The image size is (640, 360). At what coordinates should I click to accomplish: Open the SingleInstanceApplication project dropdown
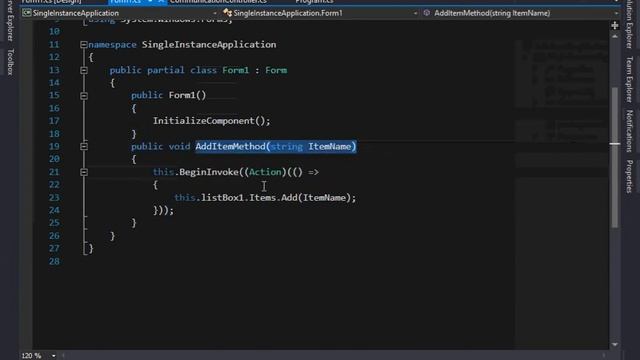click(215, 13)
